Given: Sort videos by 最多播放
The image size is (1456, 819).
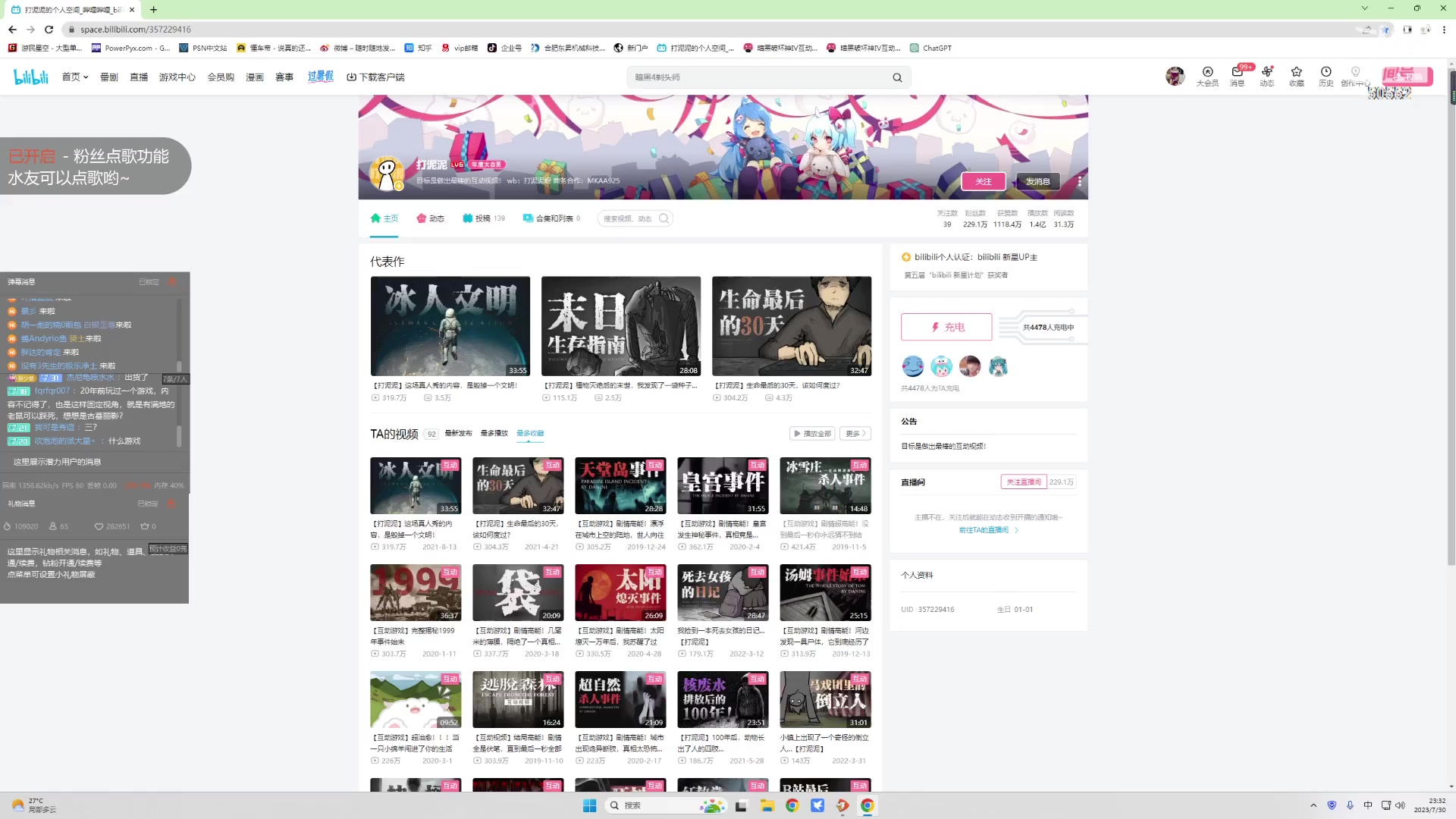Looking at the screenshot, I should [x=494, y=434].
